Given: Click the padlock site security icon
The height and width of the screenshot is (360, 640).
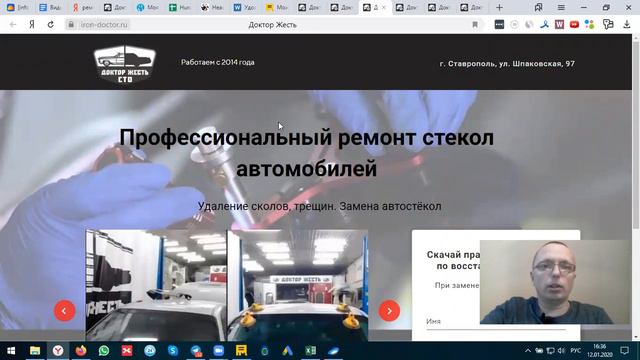Looking at the screenshot, I should [71, 24].
